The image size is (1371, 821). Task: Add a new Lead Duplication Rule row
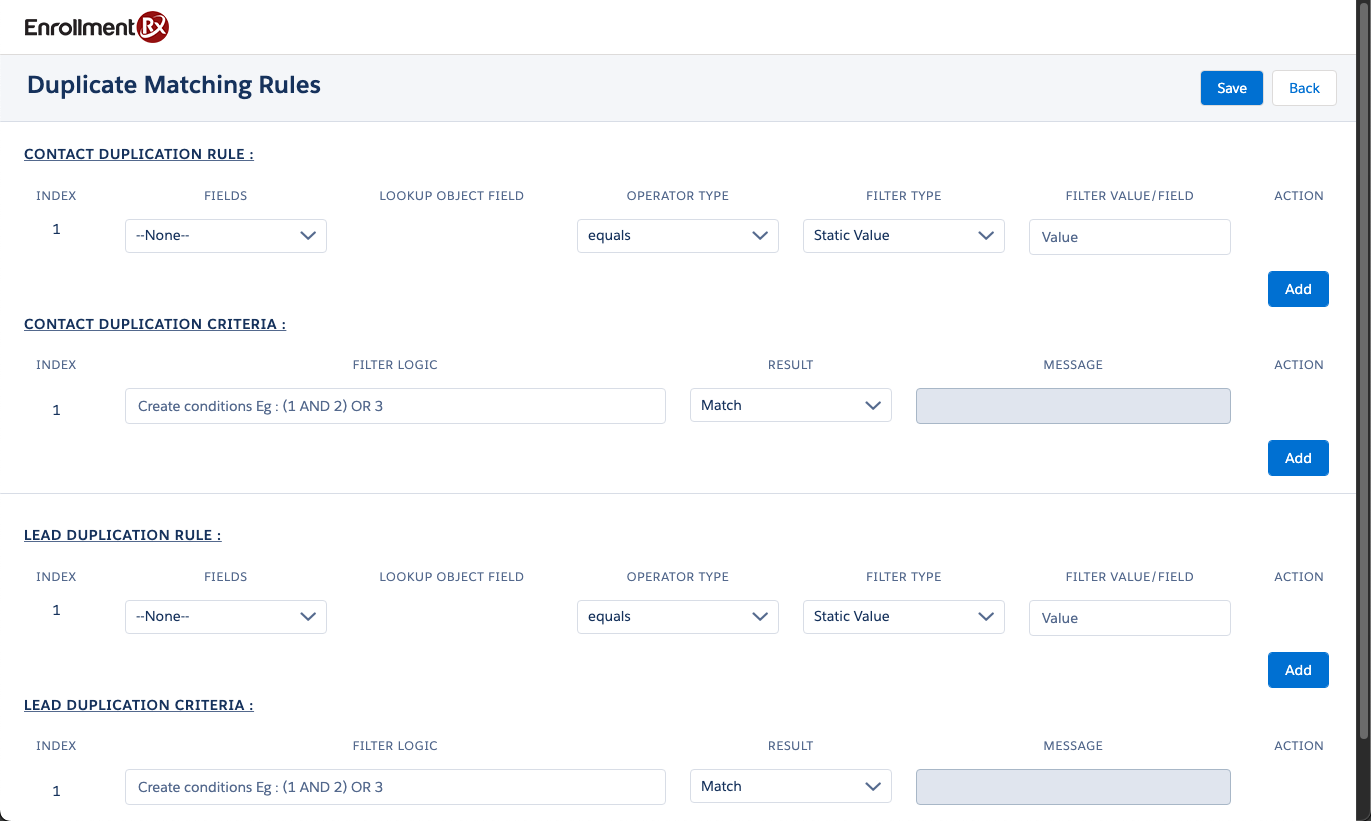point(1297,670)
